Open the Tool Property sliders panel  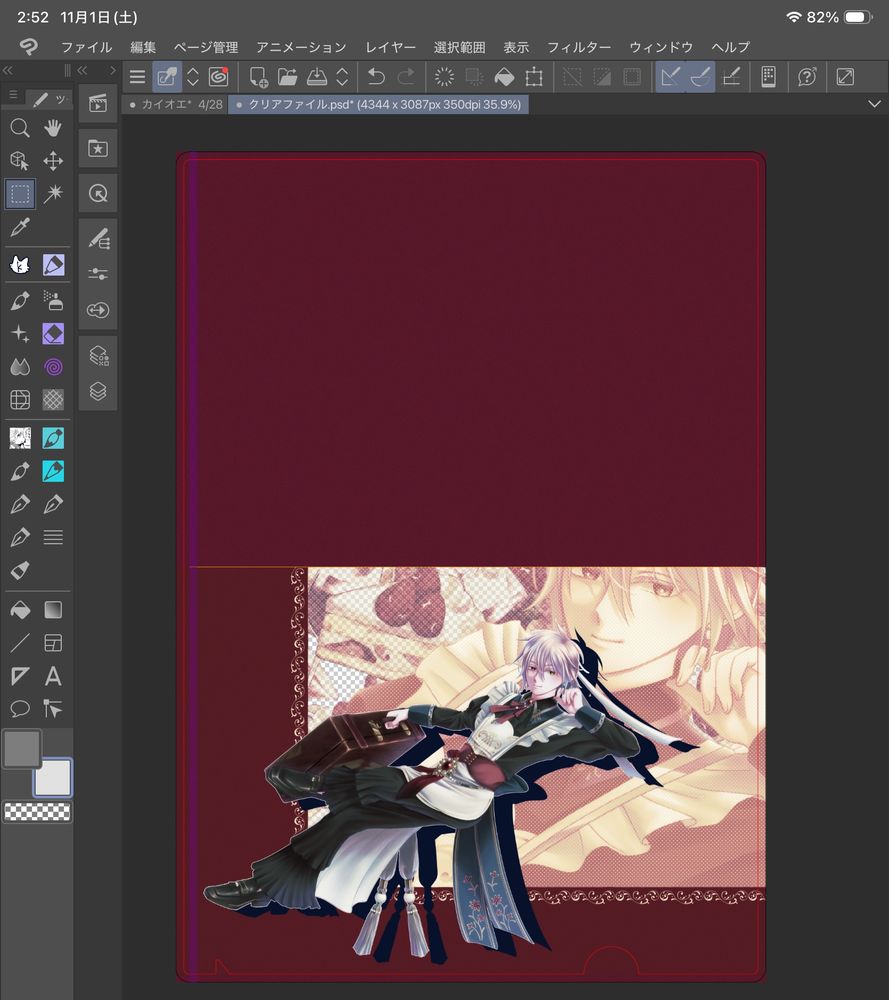(98, 274)
